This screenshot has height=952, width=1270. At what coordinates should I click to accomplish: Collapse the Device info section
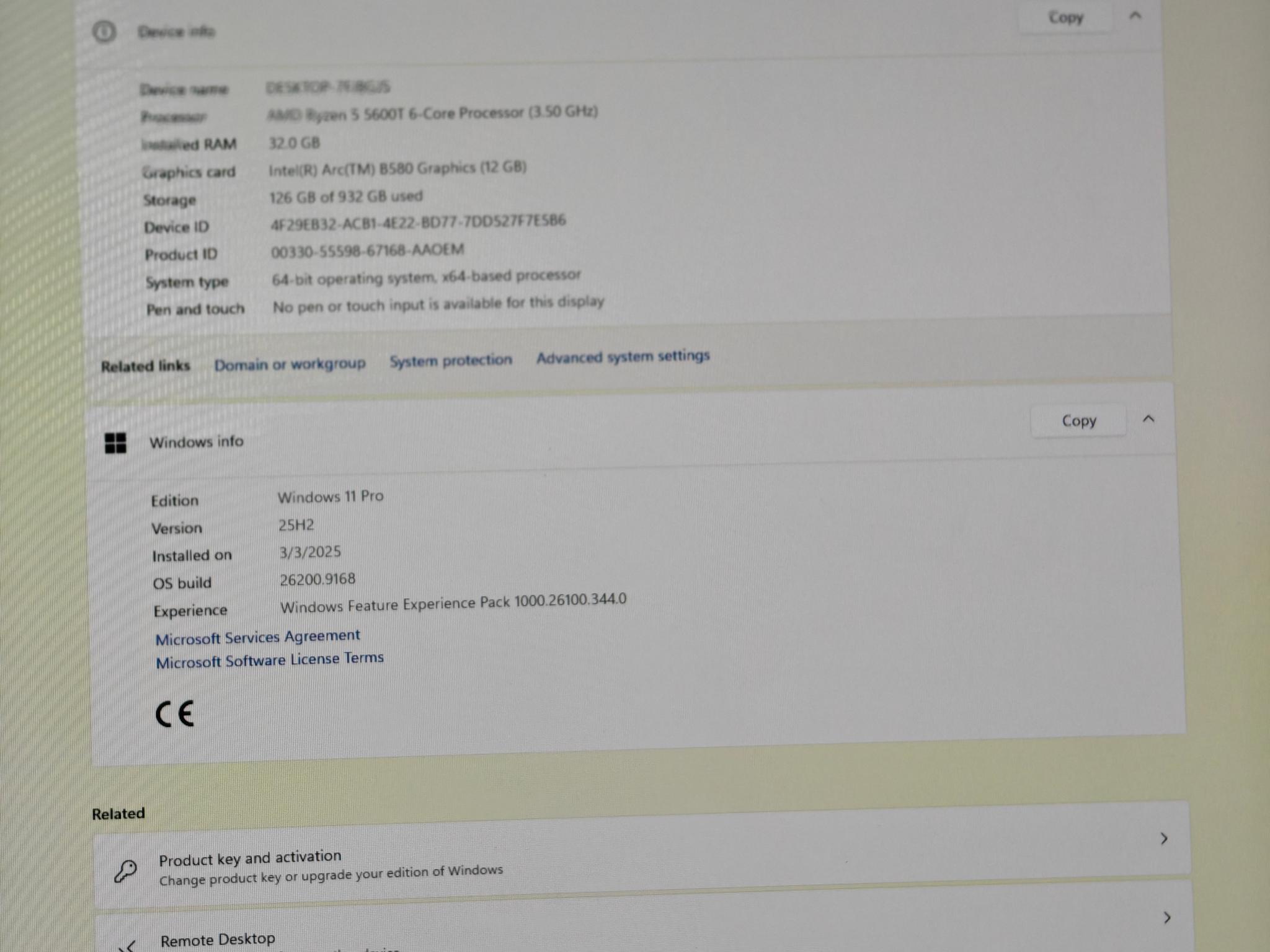tap(1135, 16)
